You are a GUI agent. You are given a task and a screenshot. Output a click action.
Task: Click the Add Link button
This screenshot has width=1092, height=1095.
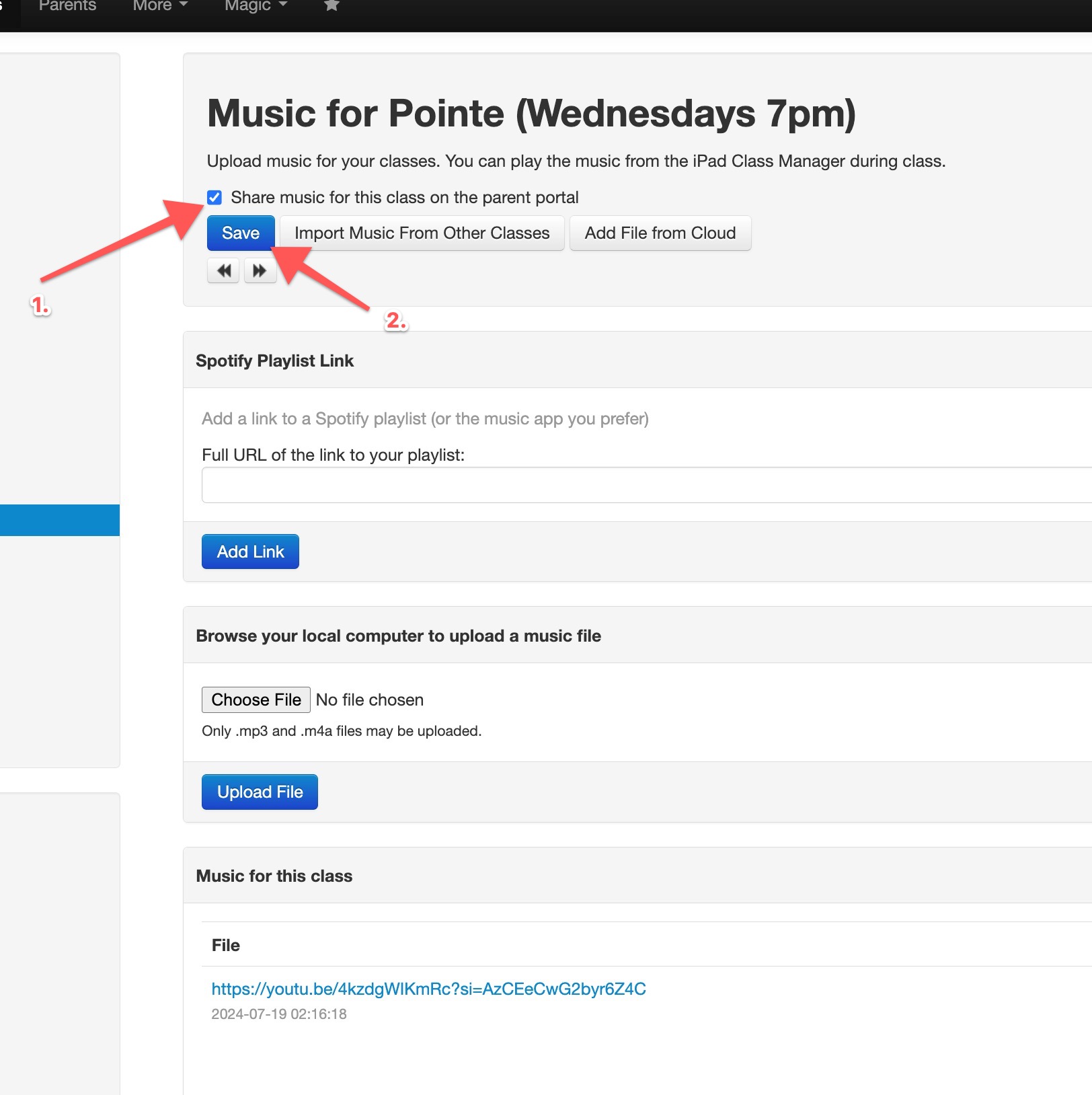point(250,552)
